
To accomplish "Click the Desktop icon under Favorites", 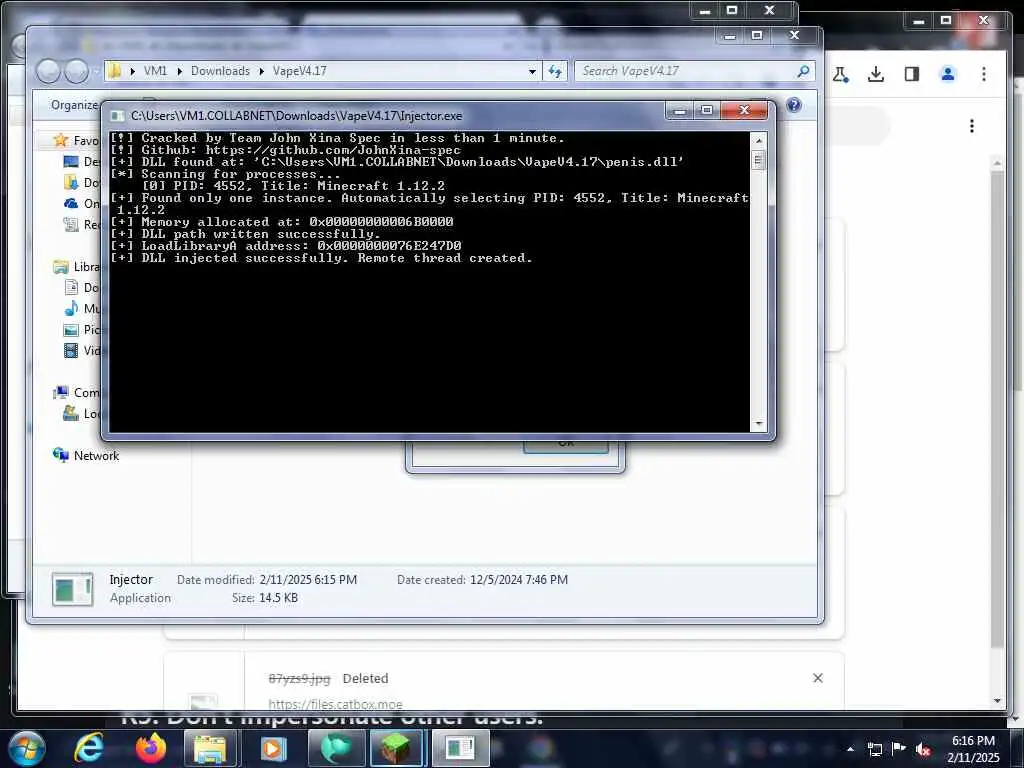I will point(71,161).
